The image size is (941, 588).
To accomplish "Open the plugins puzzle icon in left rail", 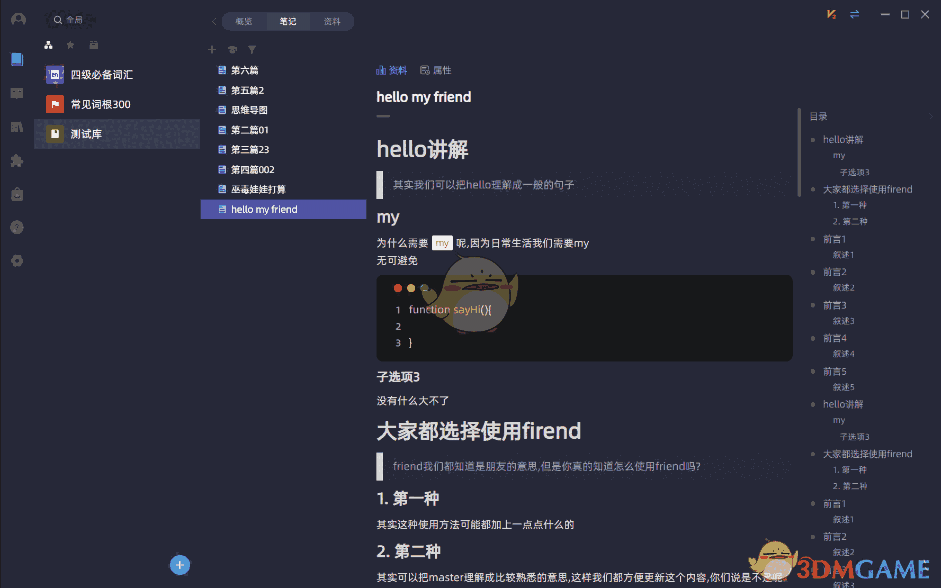I will (x=16, y=160).
